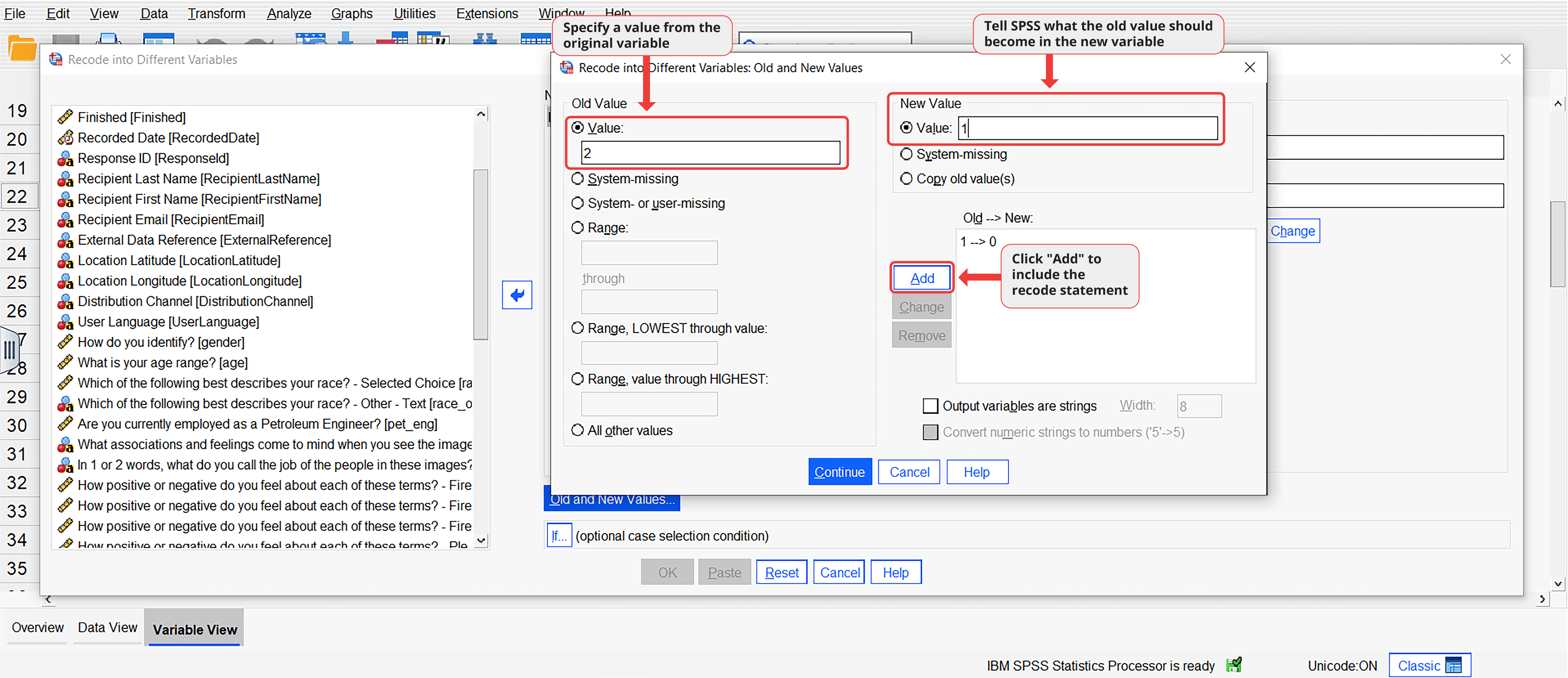Open the File menu

[x=15, y=13]
